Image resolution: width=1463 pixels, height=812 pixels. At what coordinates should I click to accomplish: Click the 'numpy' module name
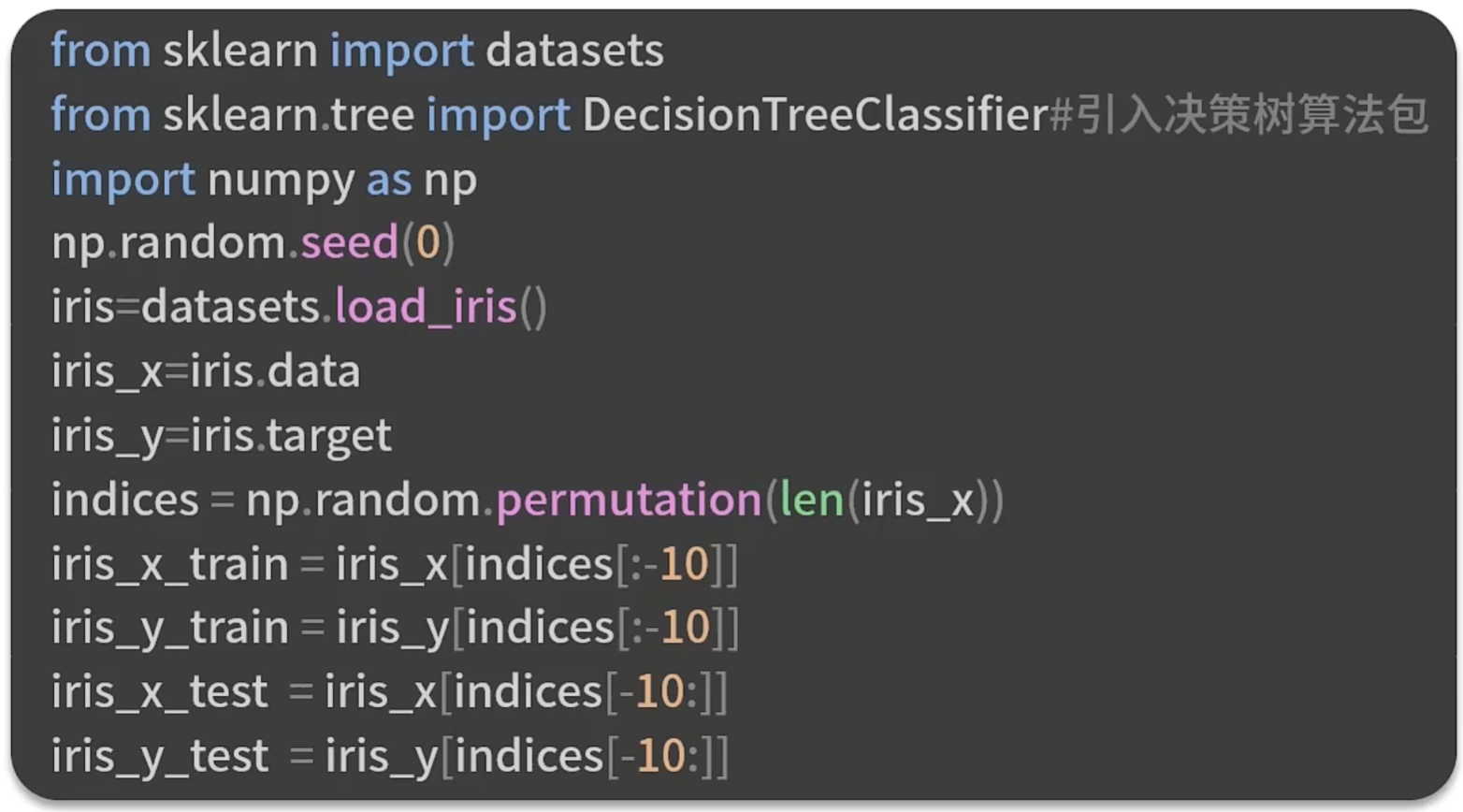pos(281,180)
